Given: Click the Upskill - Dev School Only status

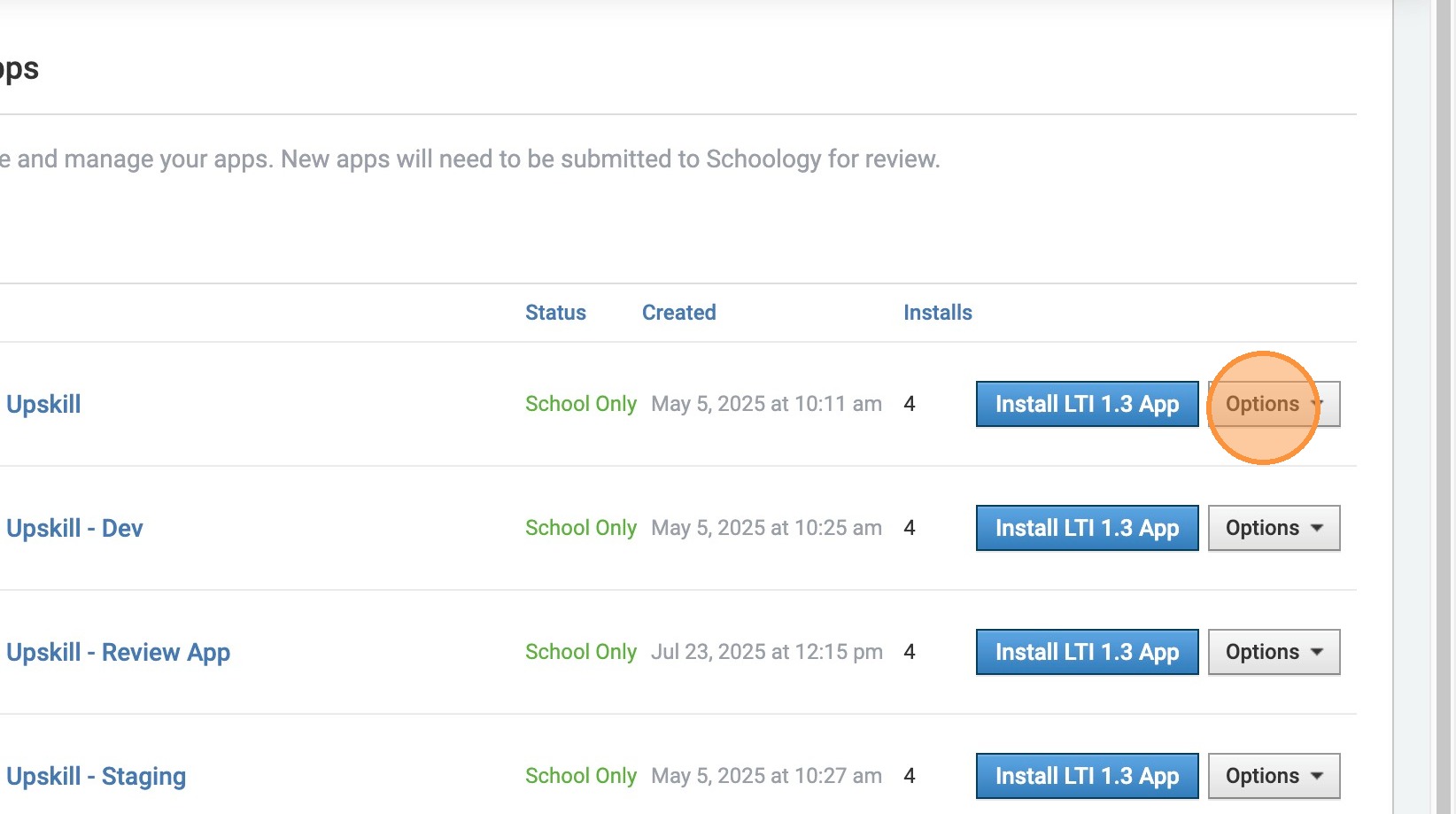Looking at the screenshot, I should pos(580,528).
